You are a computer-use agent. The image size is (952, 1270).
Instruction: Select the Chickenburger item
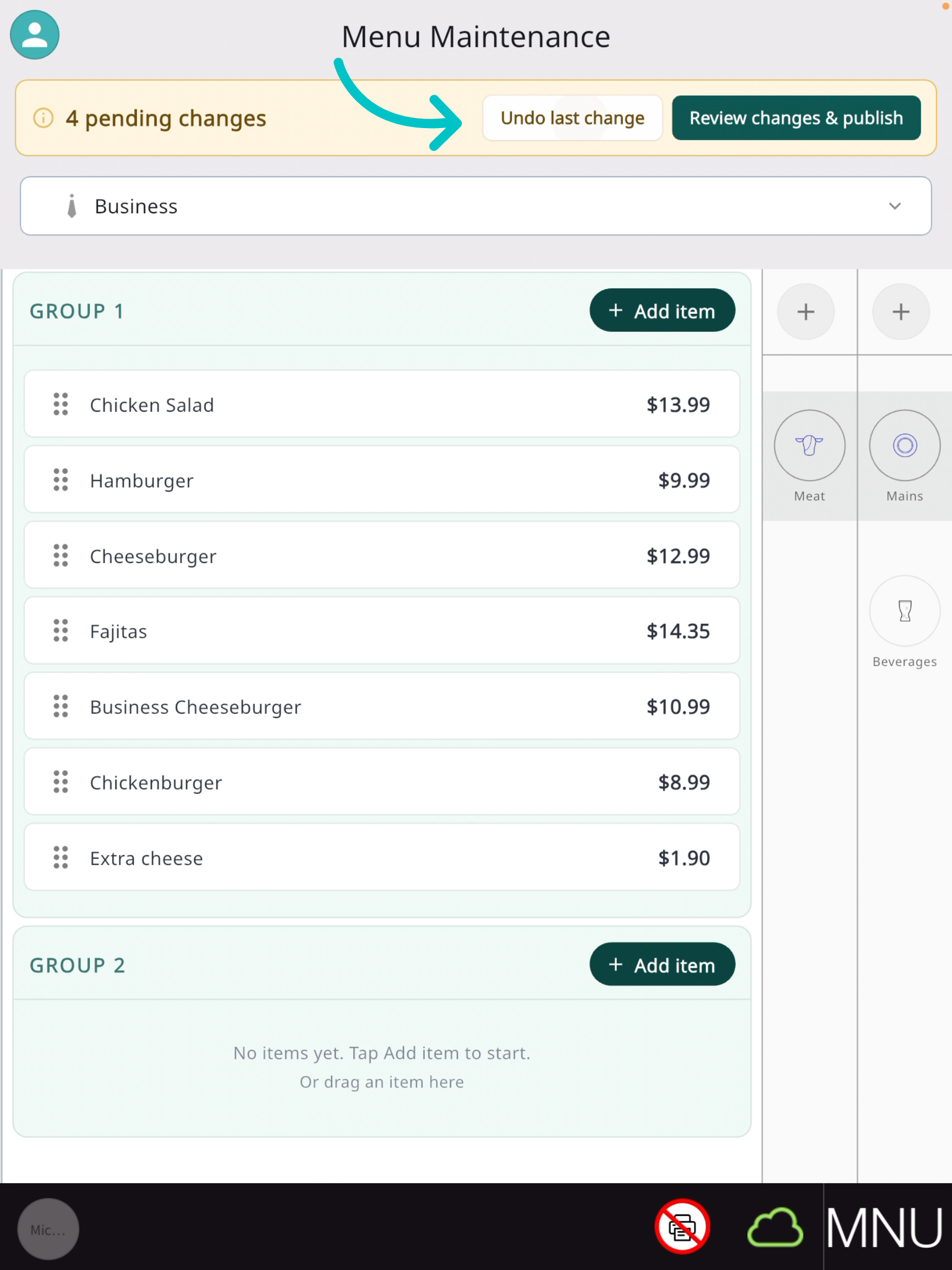coord(382,782)
